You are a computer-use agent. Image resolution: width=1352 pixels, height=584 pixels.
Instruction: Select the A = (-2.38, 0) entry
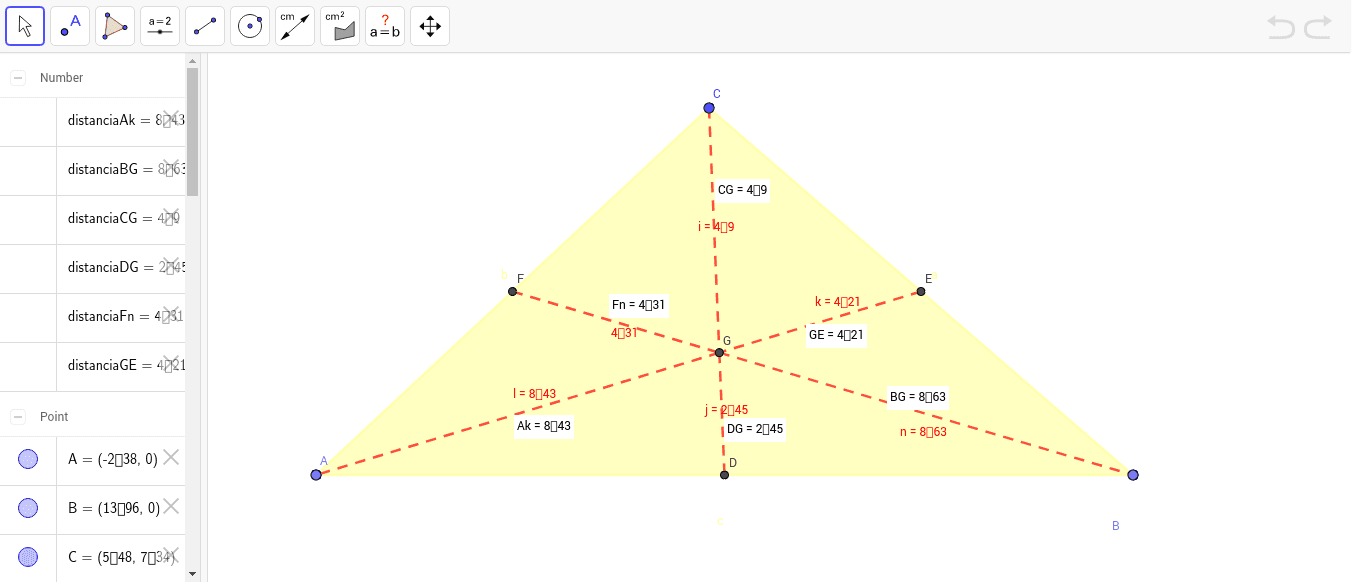click(113, 459)
